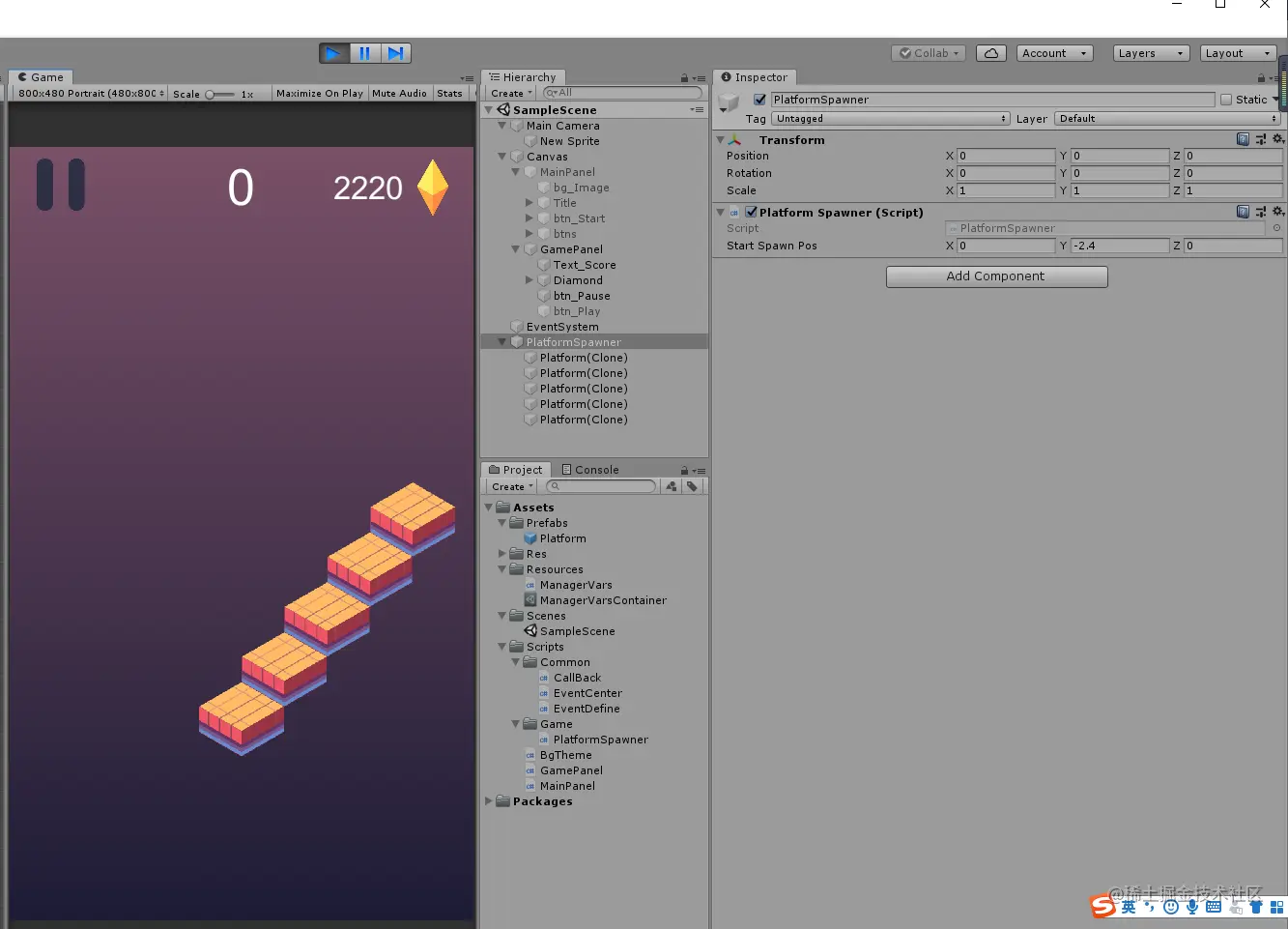Image resolution: width=1288 pixels, height=929 pixels.
Task: Toggle the Project panel lock icon
Action: pos(684,471)
